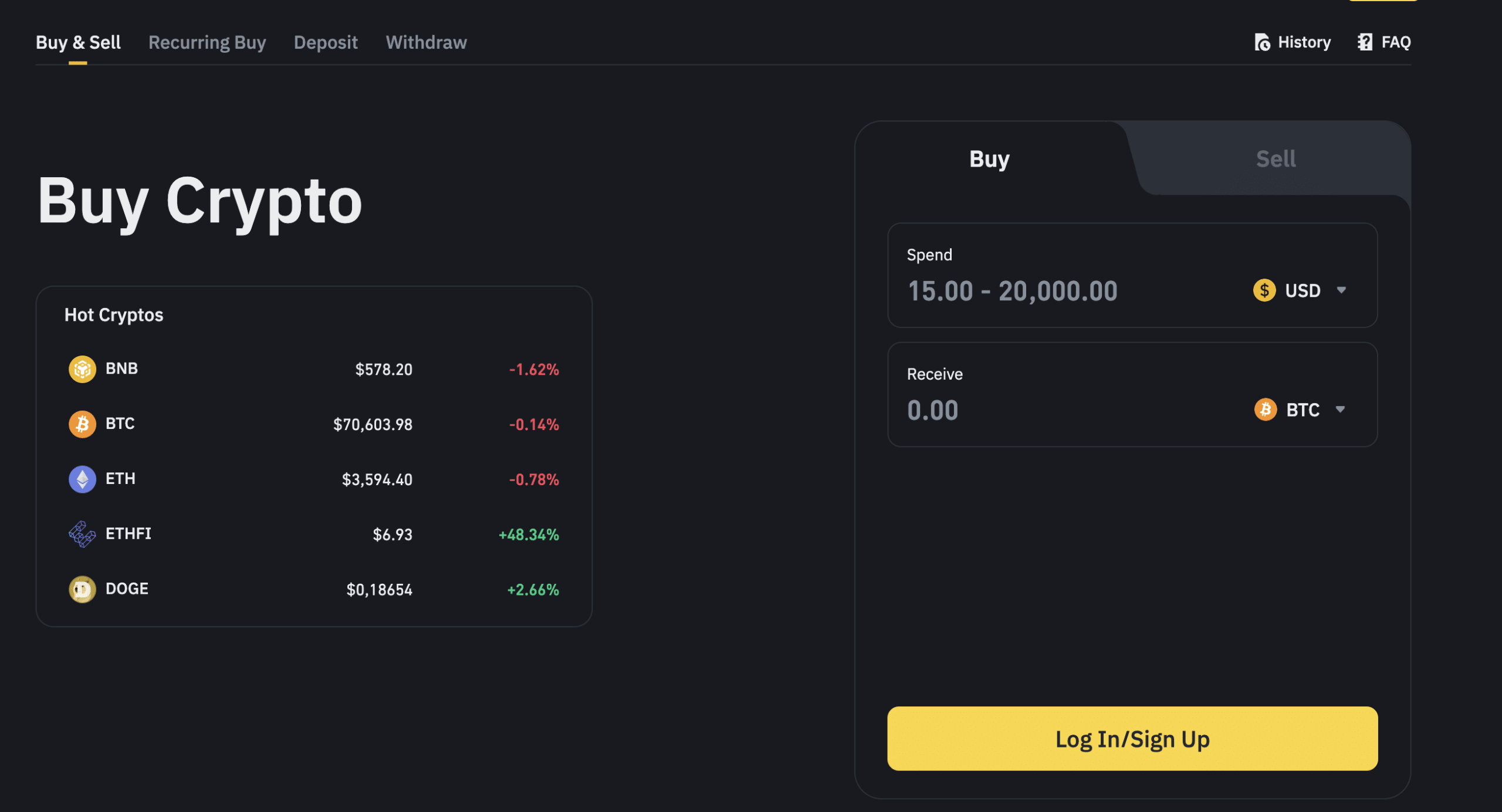The width and height of the screenshot is (1502, 812).
Task: Click the FAQ question mark icon
Action: tap(1364, 42)
